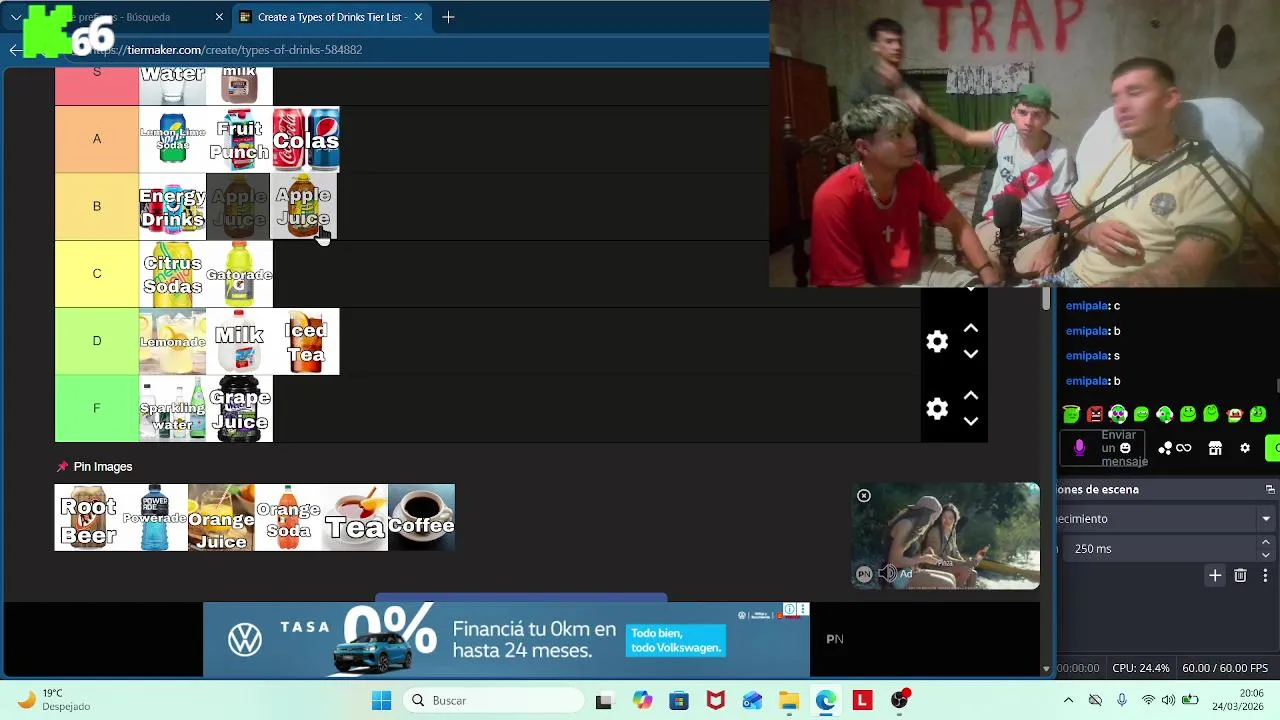Add a new scene transition
This screenshot has width=1280, height=720.
tap(1215, 576)
